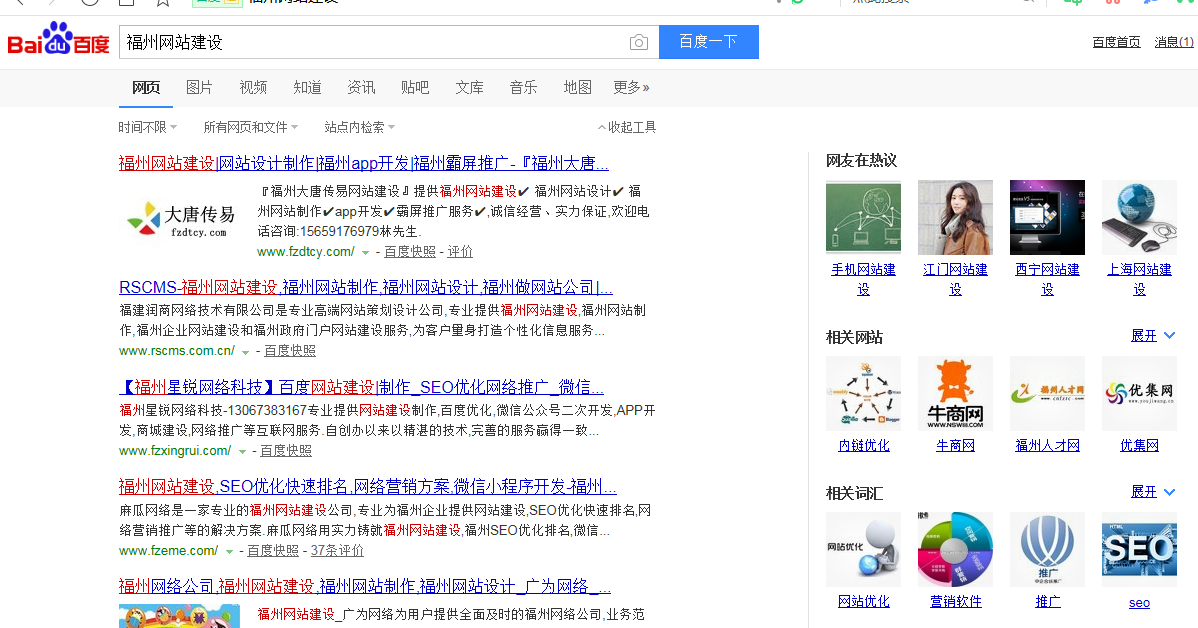Switch to 地图 tab
The image size is (1198, 628).
pyautogui.click(x=578, y=87)
